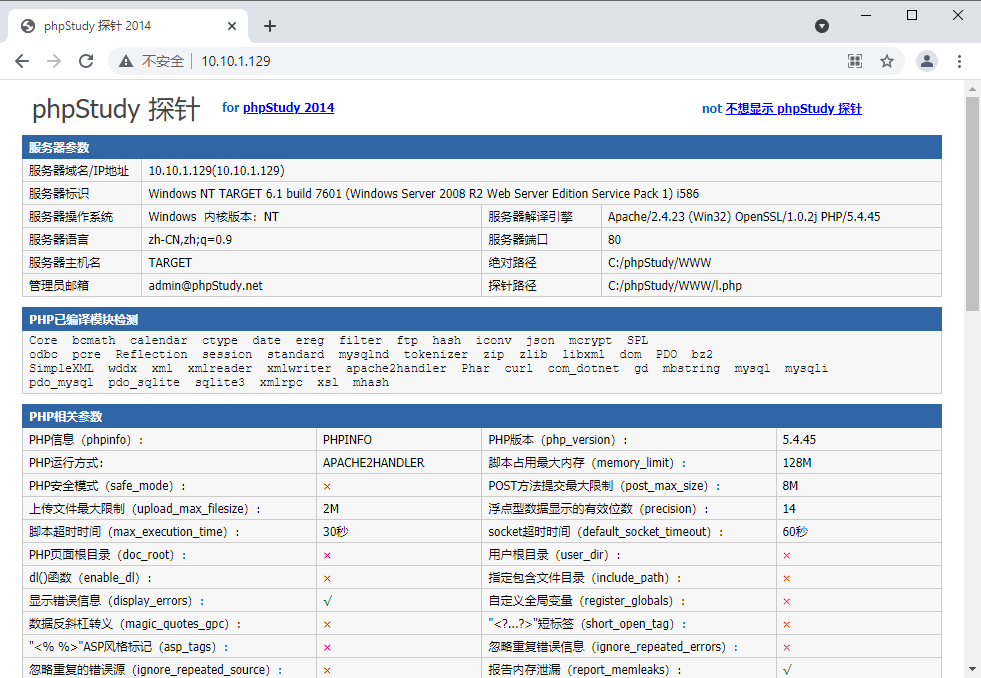This screenshot has width=981, height=678.
Task: Click the mhash module name
Action: coord(370,382)
